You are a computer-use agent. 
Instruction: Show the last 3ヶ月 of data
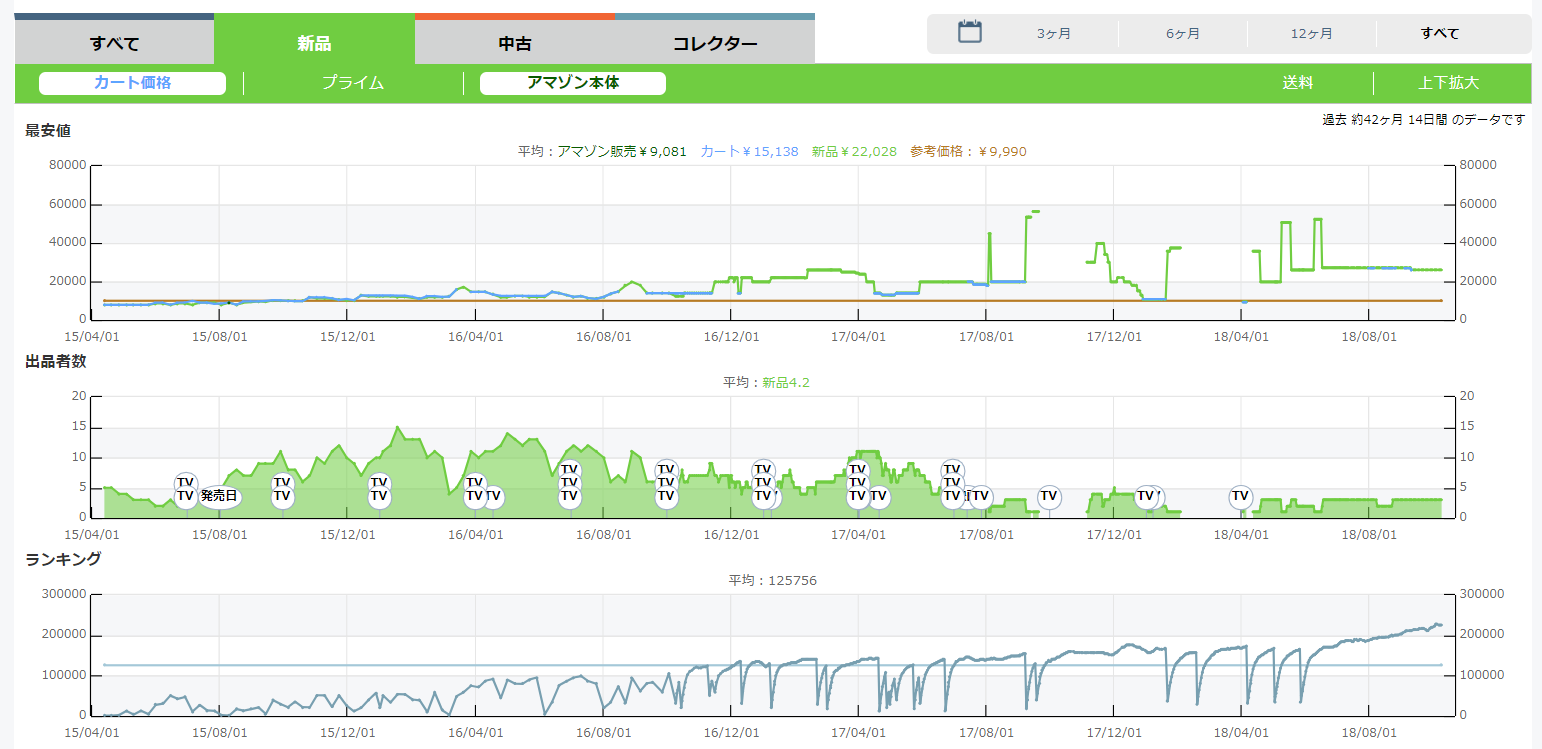[1053, 34]
